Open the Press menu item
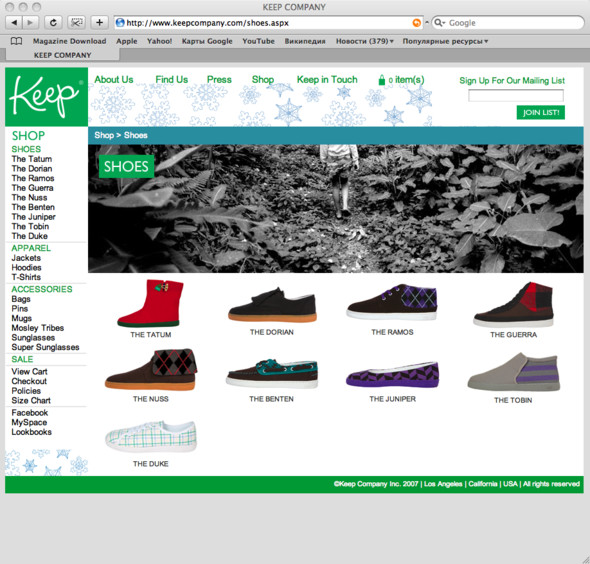The width and height of the screenshot is (590, 564). point(219,80)
